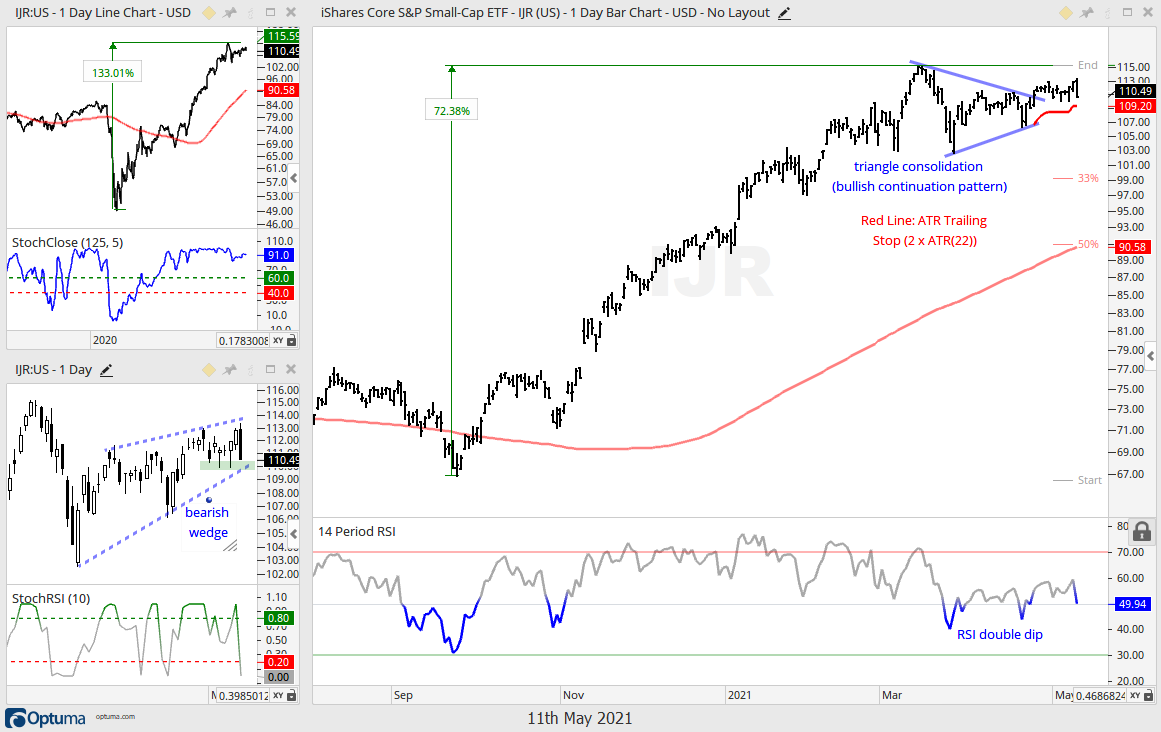The width and height of the screenshot is (1161, 732).
Task: Click the '2020' label on Line Chart time axis
Action: coord(104,340)
